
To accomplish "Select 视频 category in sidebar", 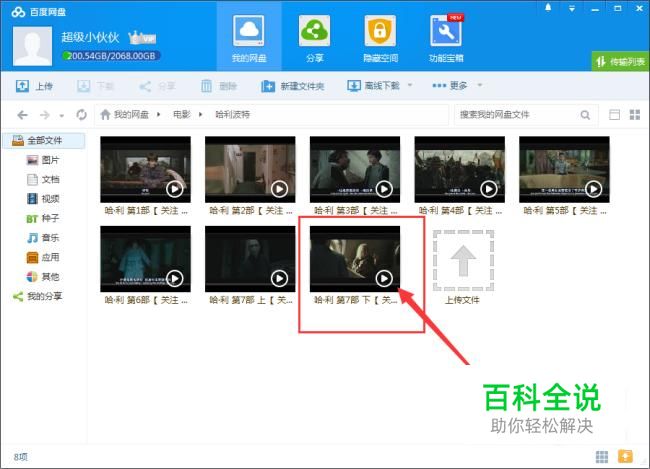I will pos(43,199).
